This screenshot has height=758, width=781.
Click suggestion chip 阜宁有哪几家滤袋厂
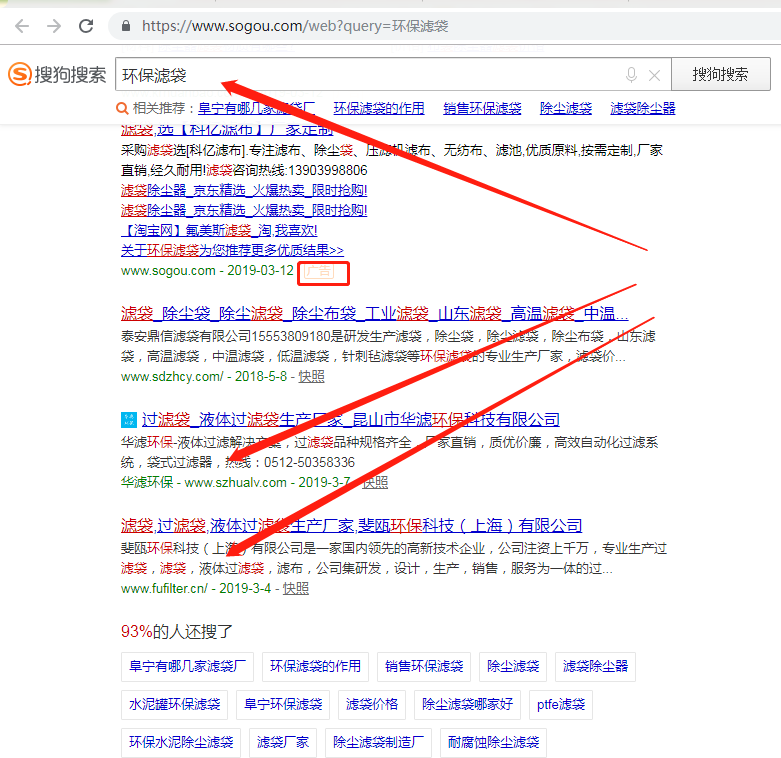[x=187, y=666]
